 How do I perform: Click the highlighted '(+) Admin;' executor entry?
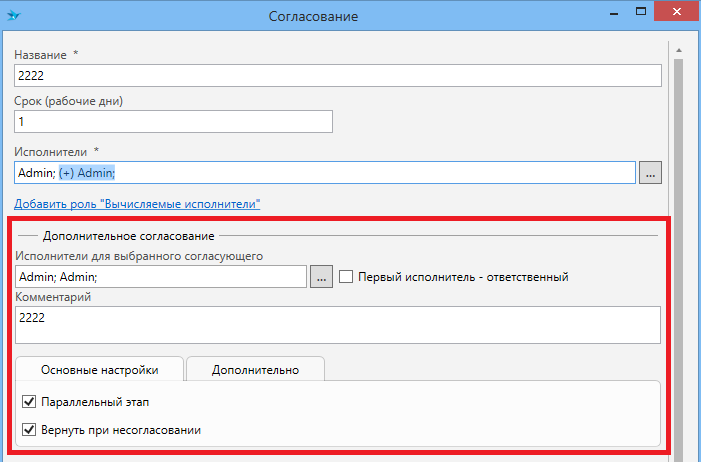click(88, 173)
